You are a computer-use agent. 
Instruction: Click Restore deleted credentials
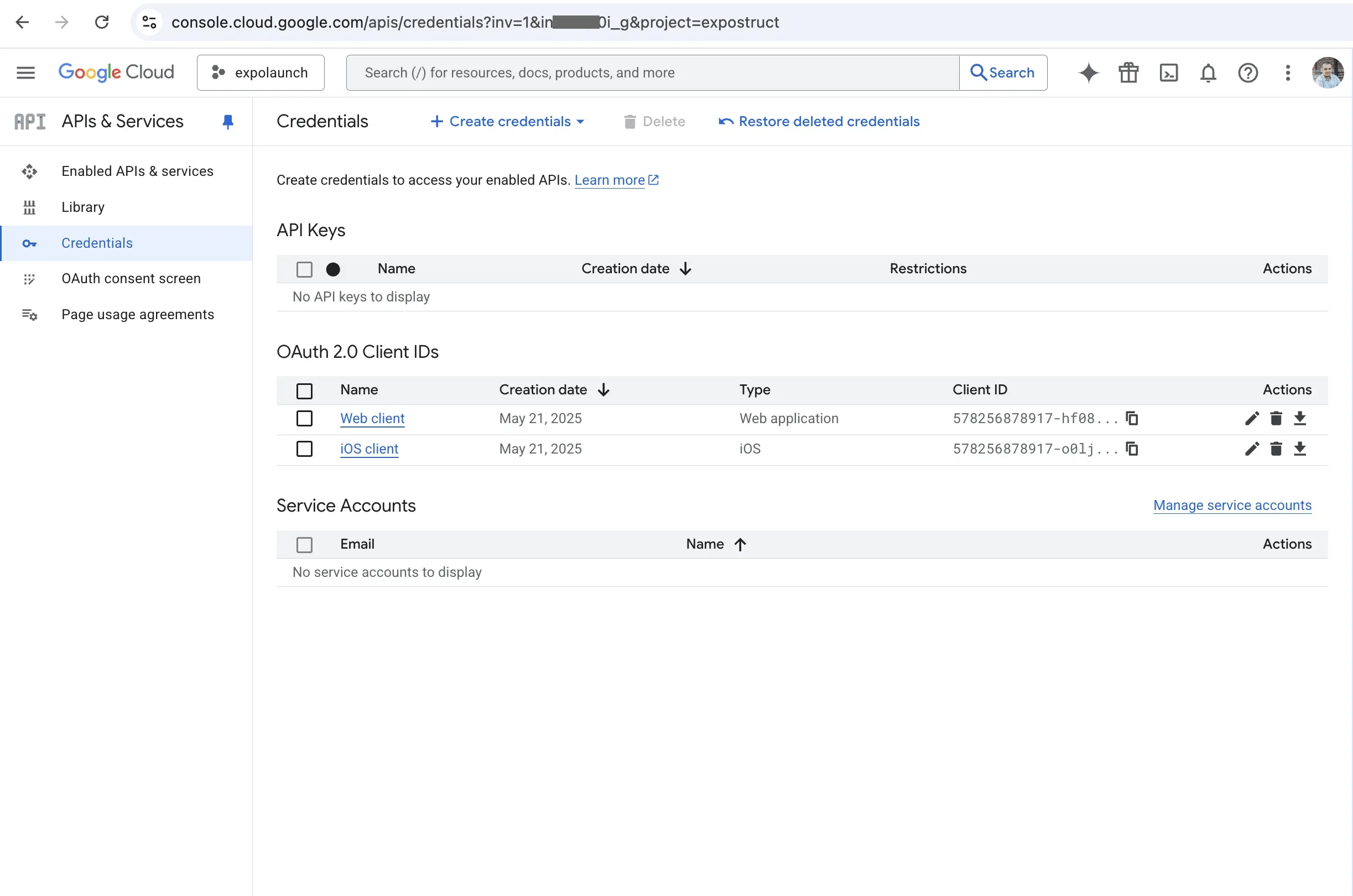click(x=819, y=121)
